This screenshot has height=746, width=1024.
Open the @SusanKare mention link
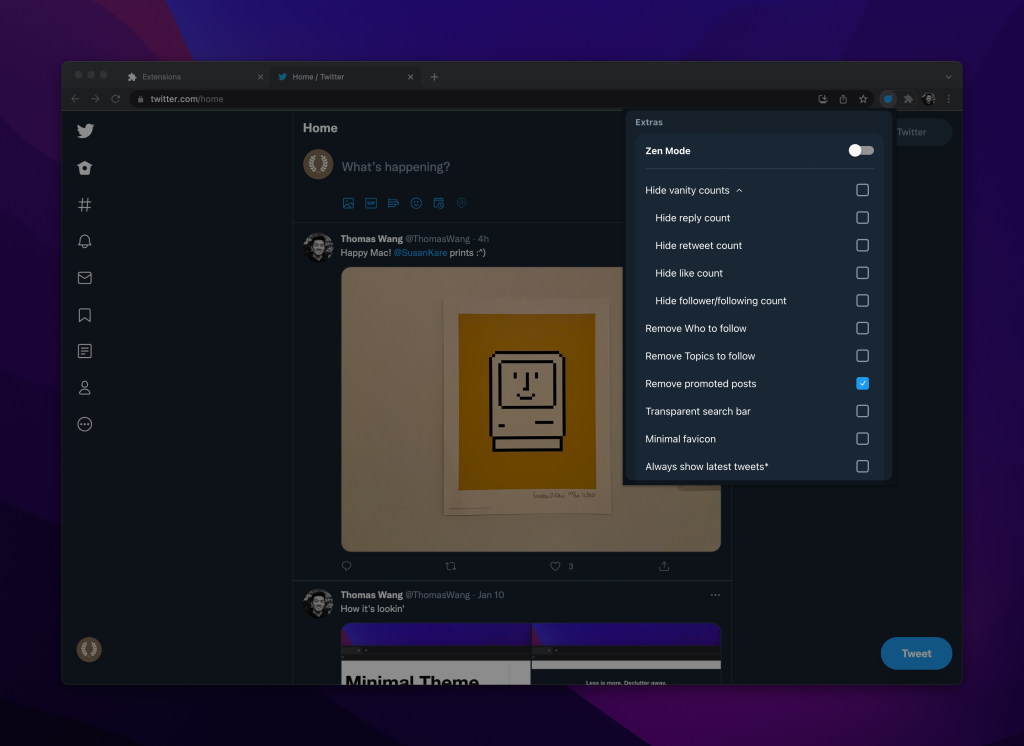tap(420, 253)
